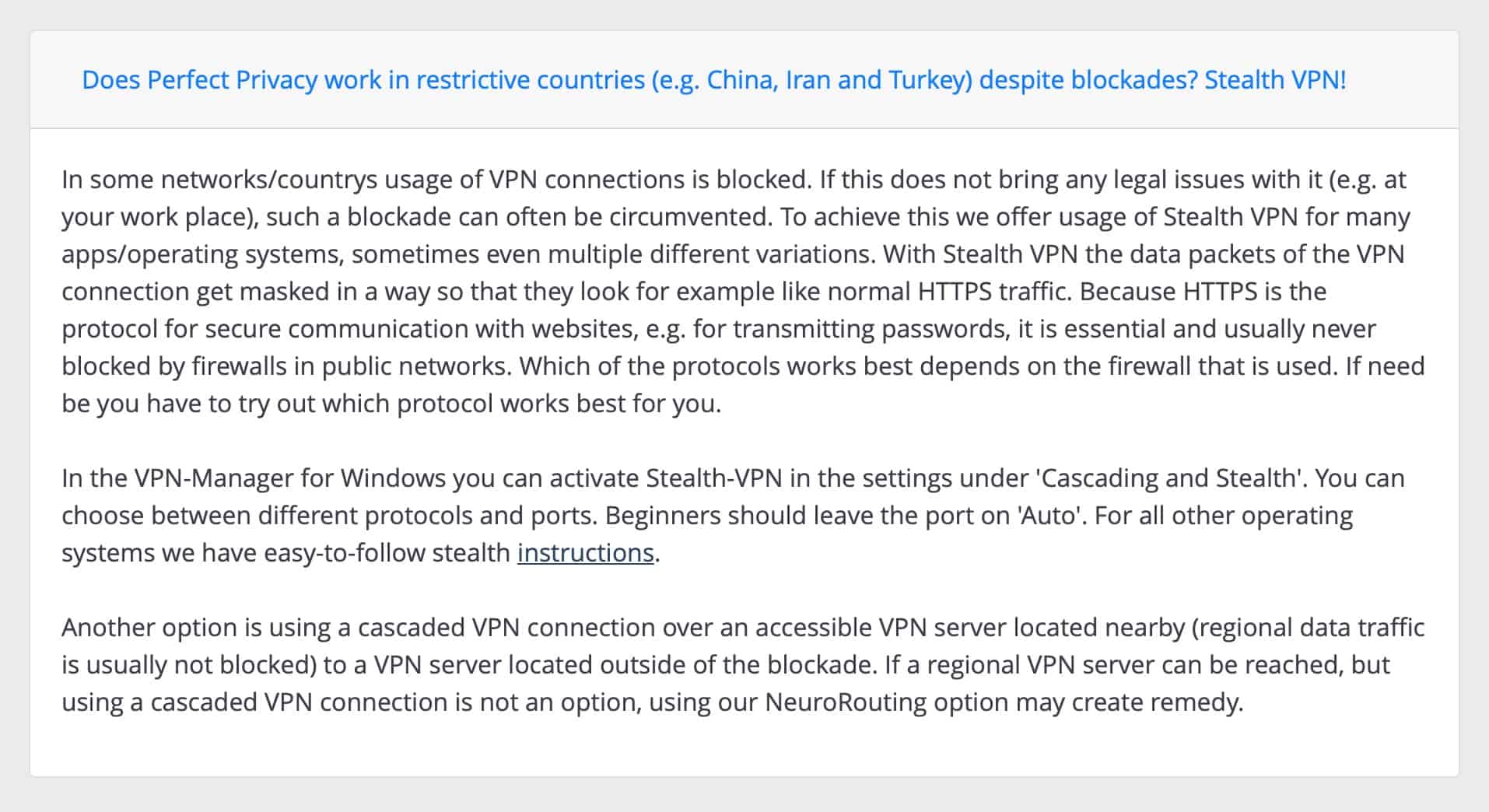Screen dimensions: 1489x812
Task: Open the stealth instructions link
Action: point(585,552)
